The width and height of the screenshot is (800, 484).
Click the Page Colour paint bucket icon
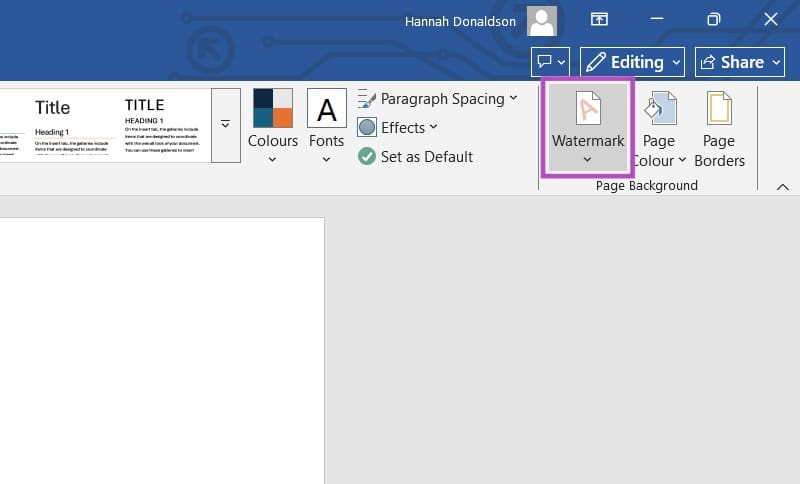click(659, 109)
